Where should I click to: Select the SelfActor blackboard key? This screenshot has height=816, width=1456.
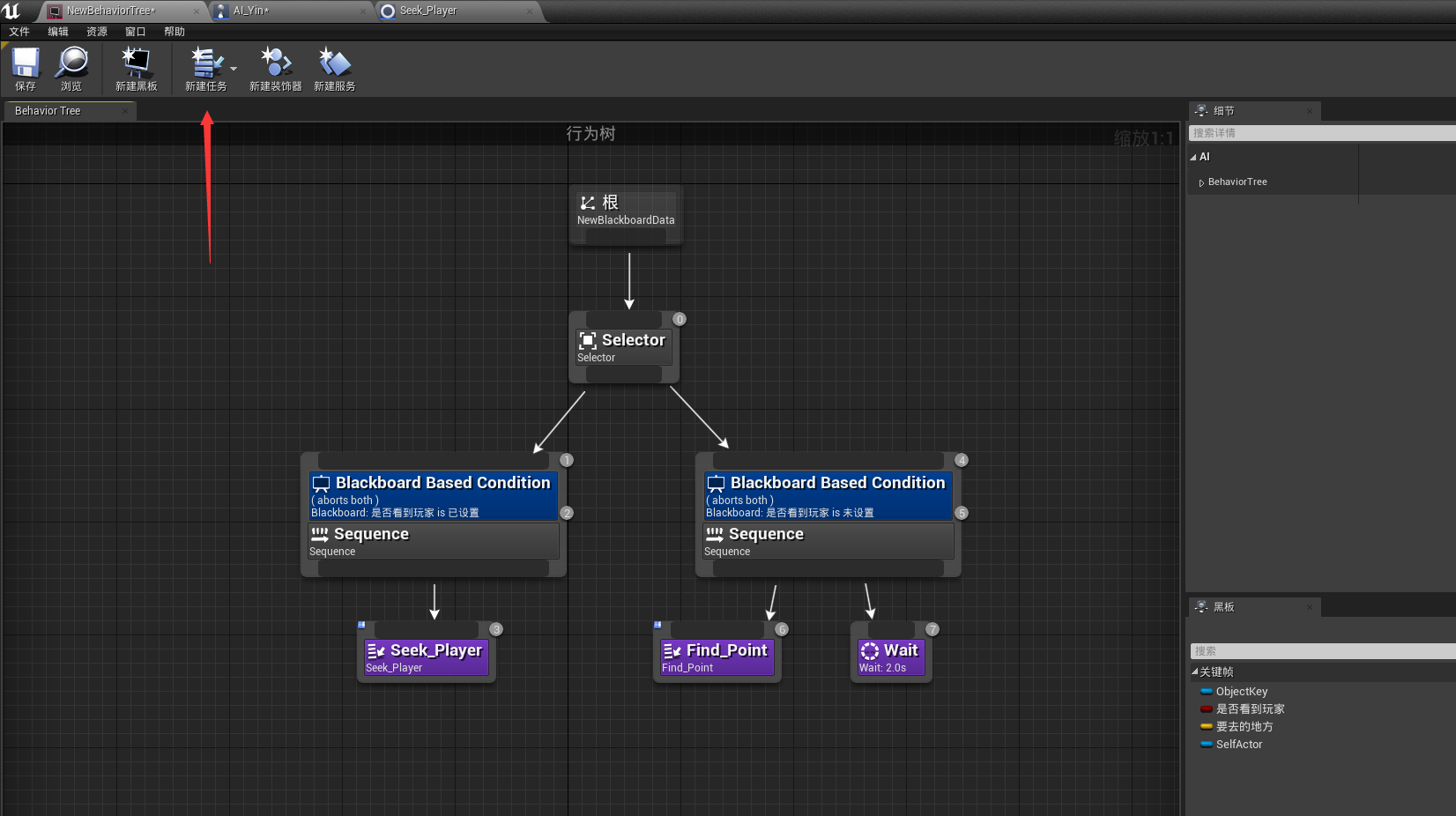coord(1238,745)
